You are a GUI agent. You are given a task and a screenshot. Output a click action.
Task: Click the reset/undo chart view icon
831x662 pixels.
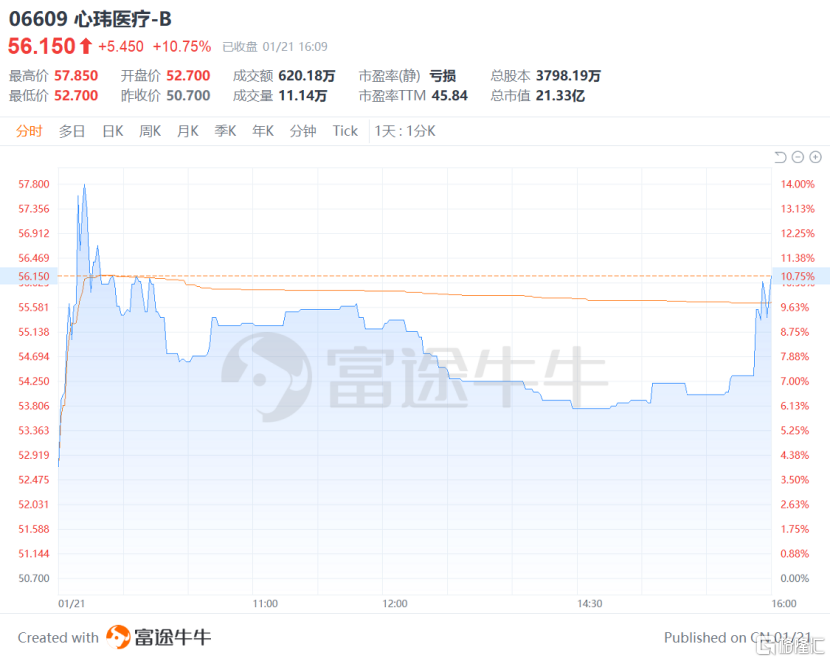780,157
